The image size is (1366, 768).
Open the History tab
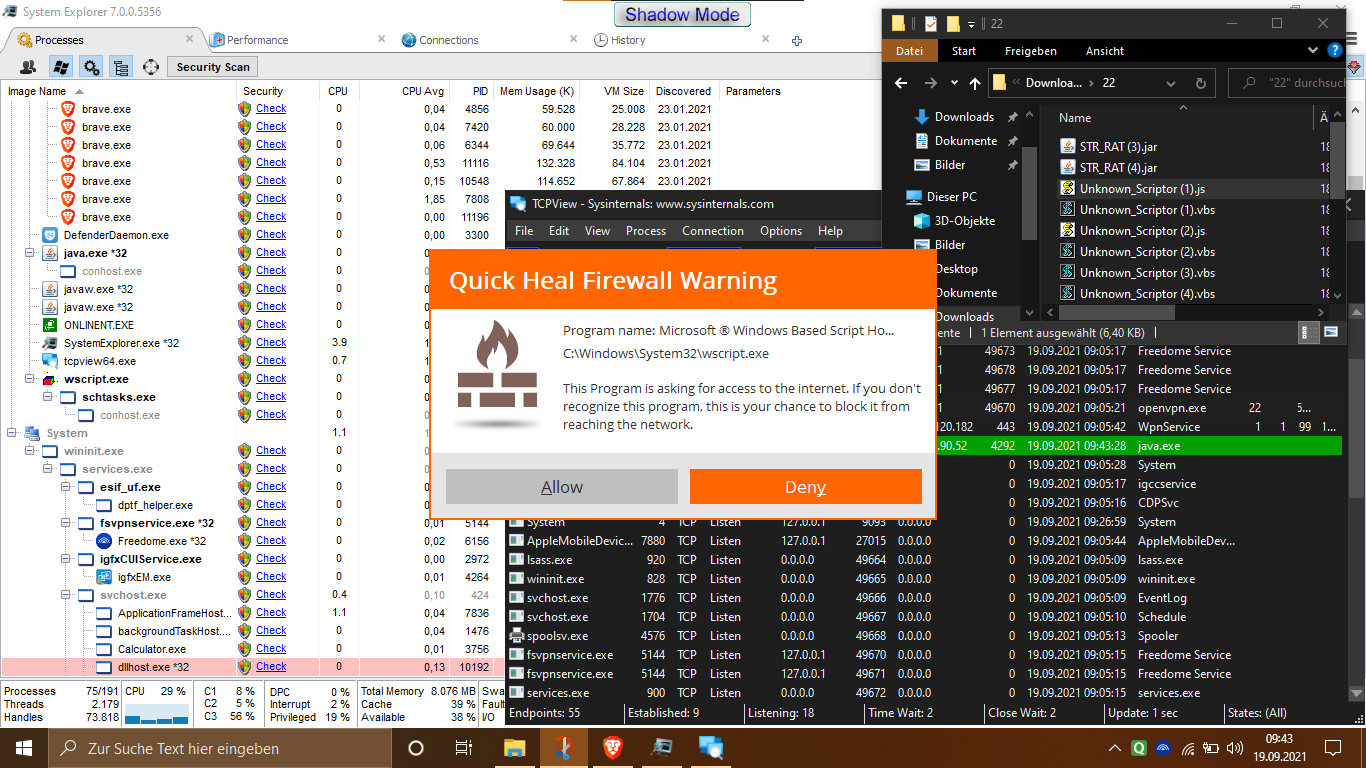[x=628, y=40]
